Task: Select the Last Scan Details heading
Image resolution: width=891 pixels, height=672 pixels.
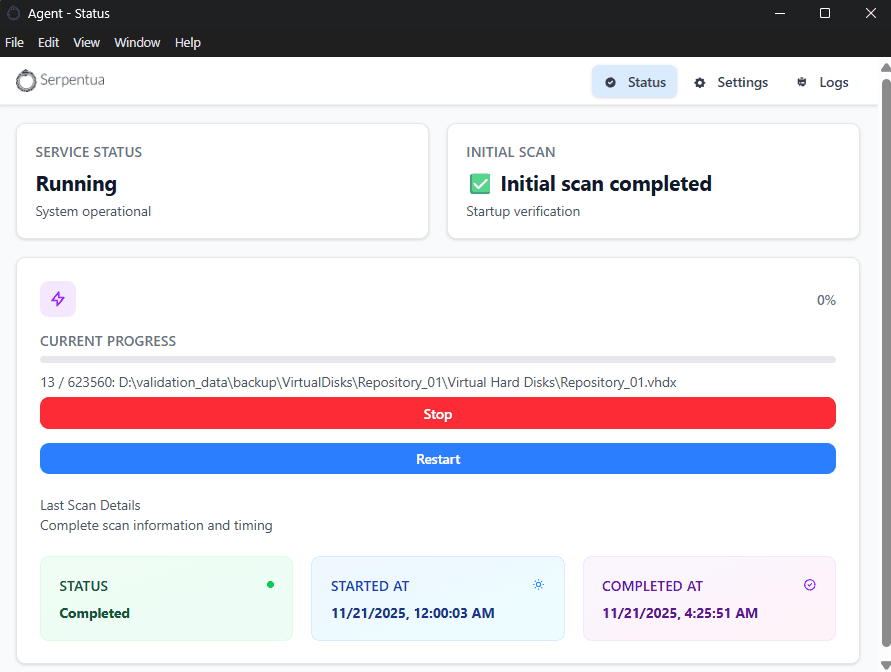Action: click(90, 505)
